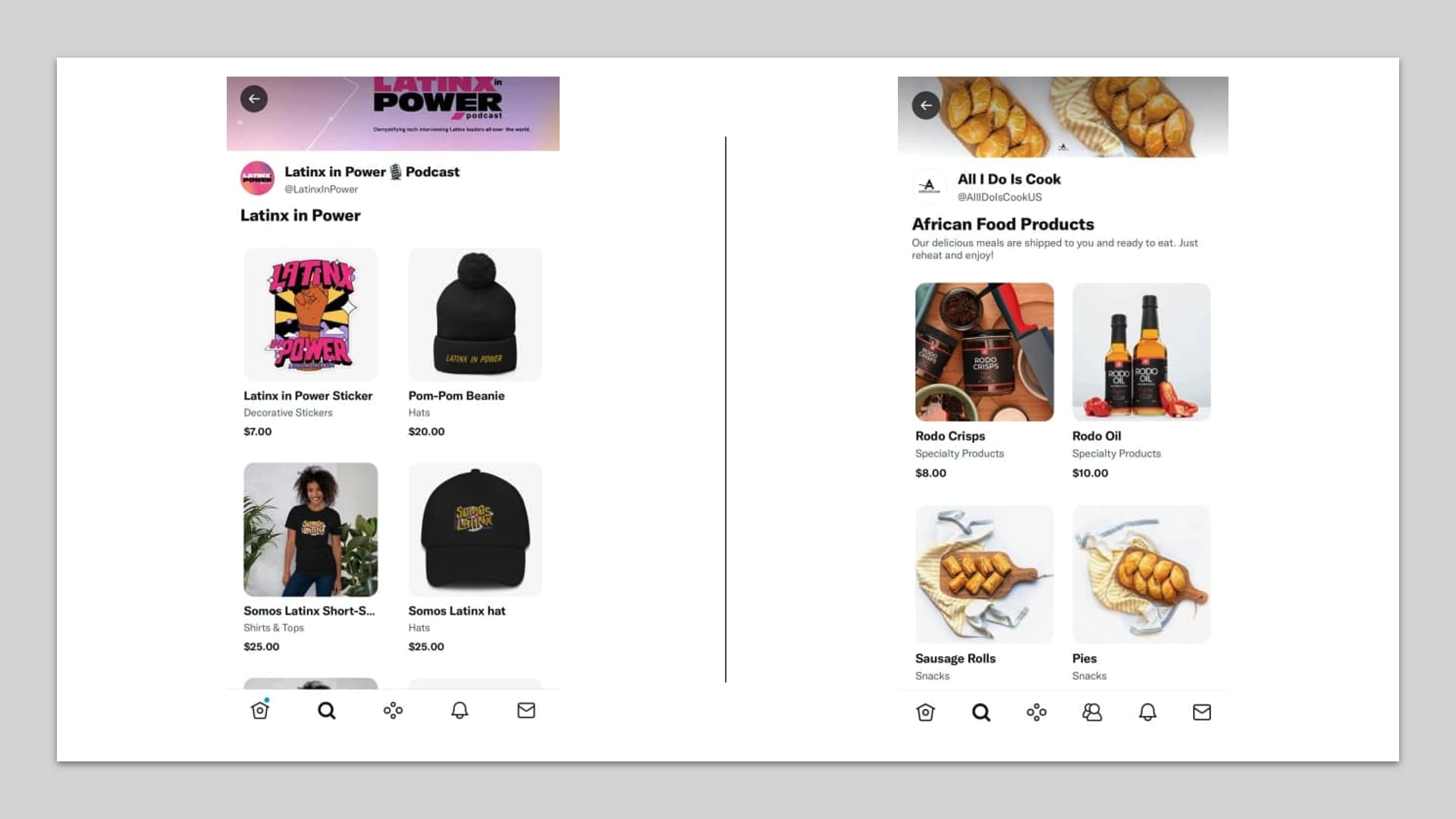Open the Rodo Crisps product image

pos(984,352)
